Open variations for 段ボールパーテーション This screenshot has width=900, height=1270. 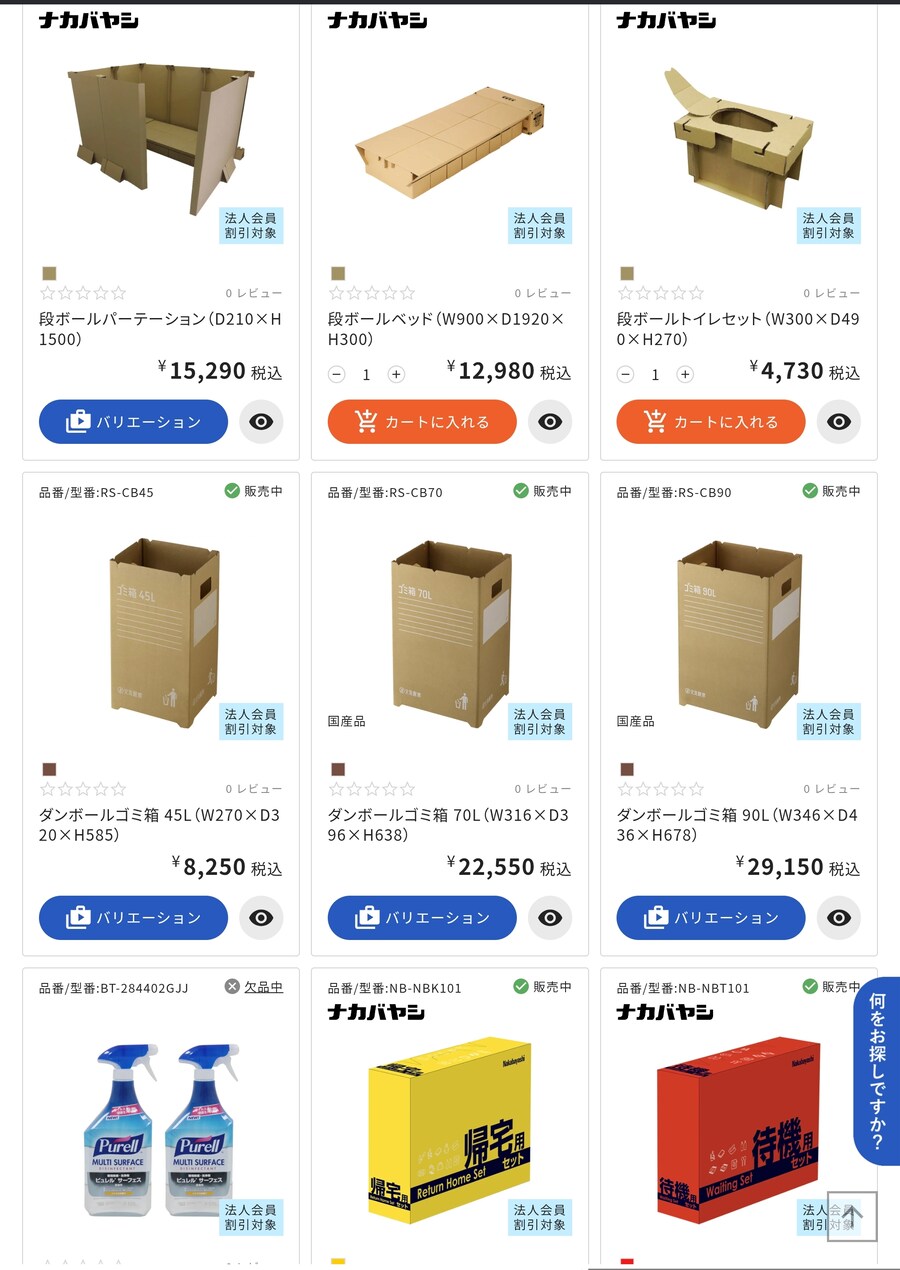(133, 422)
